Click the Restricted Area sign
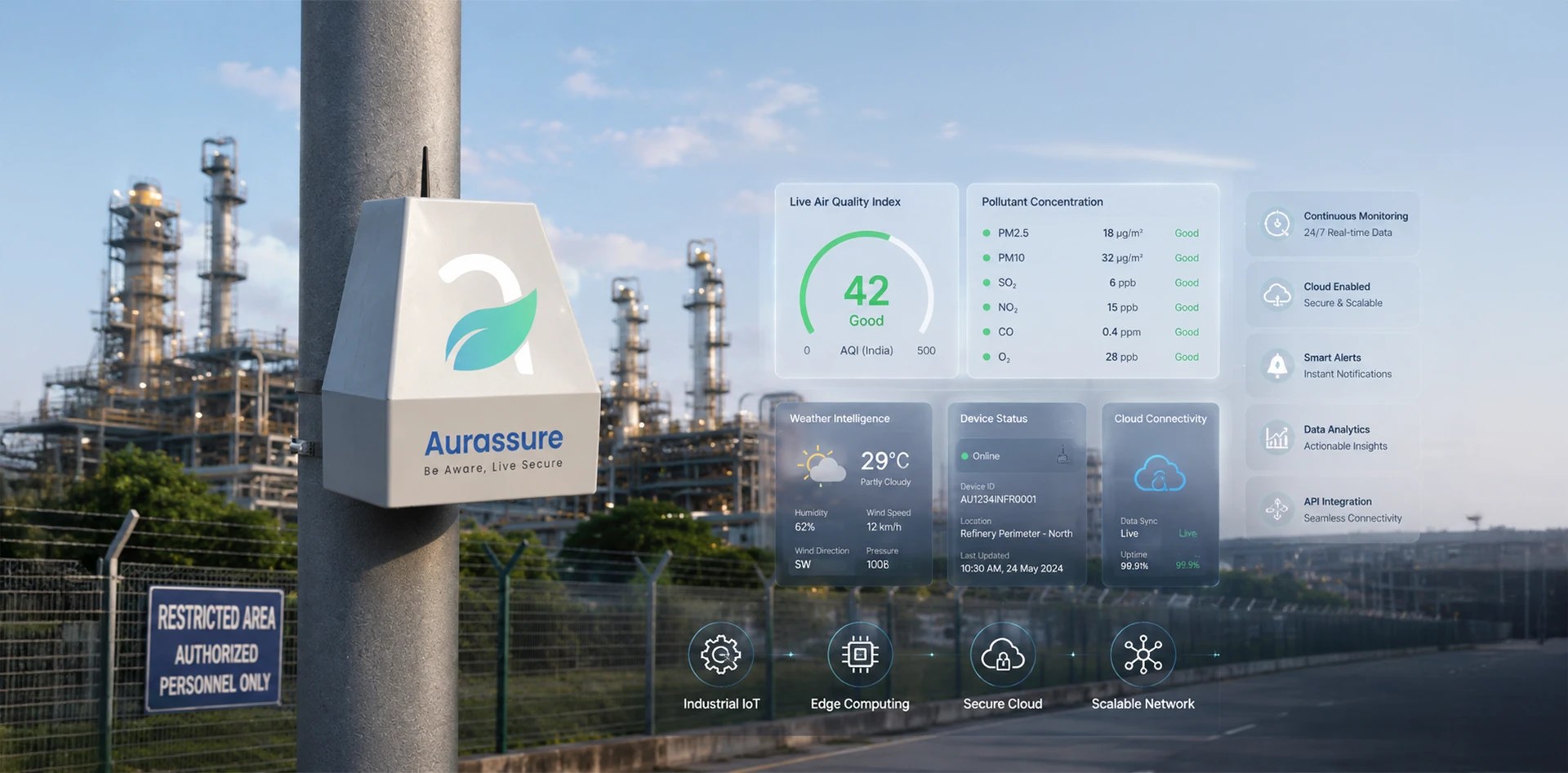 pyautogui.click(x=215, y=650)
